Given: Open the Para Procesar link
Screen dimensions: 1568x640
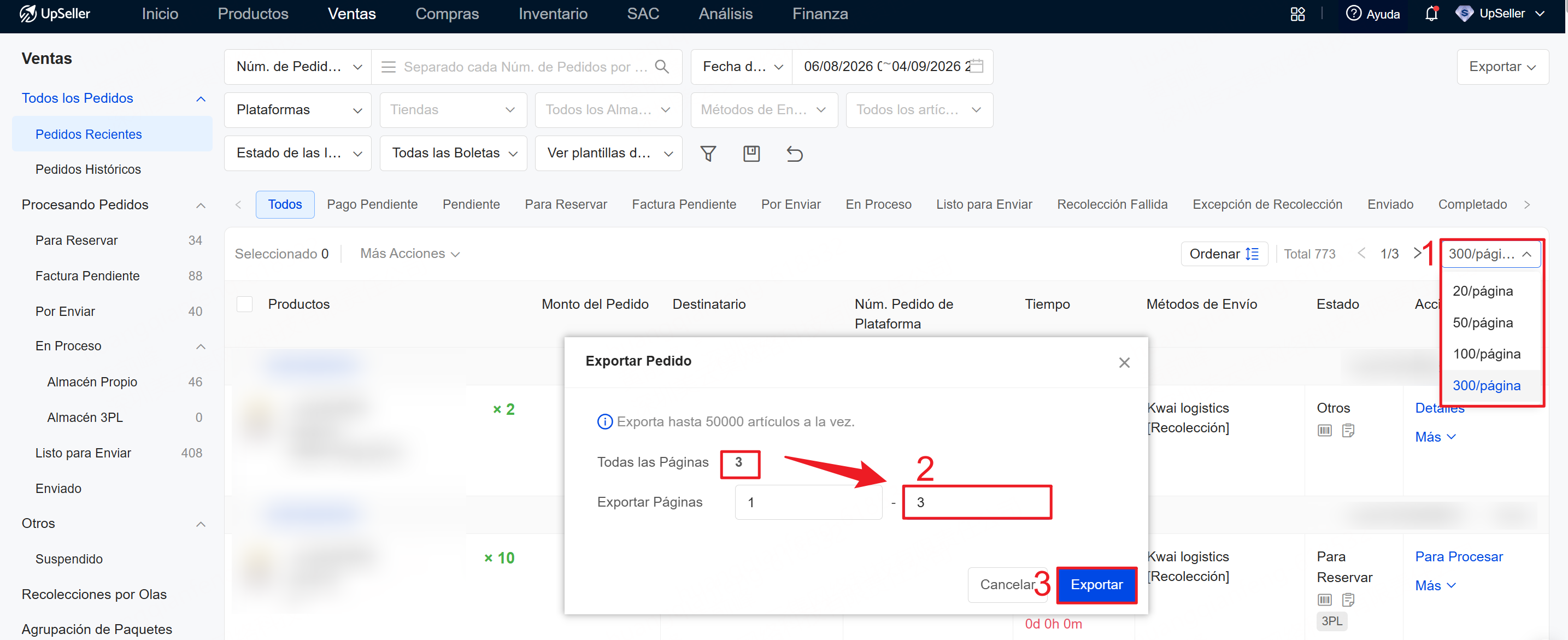Looking at the screenshot, I should (x=1459, y=556).
